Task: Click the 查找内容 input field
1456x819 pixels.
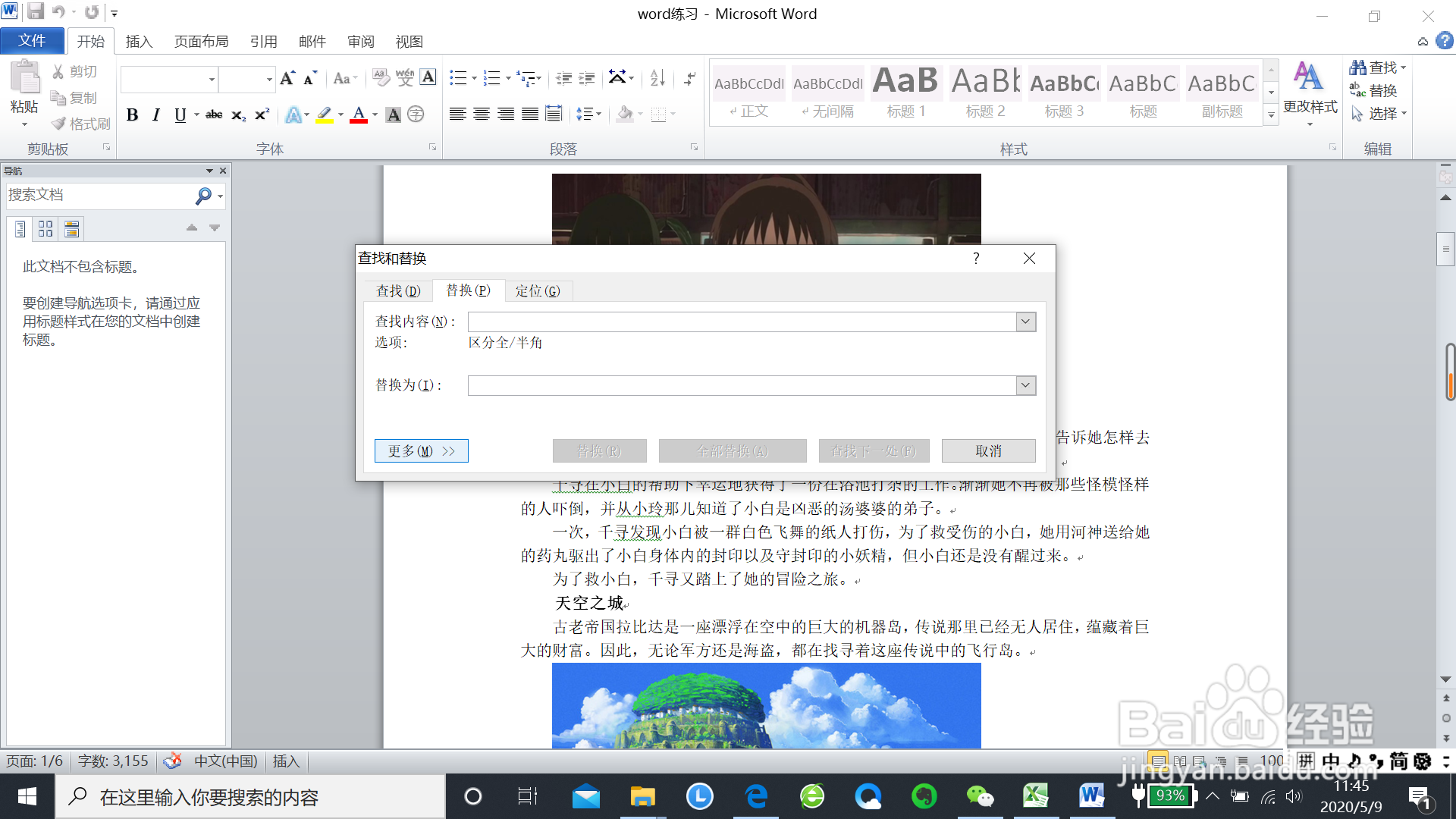Action: click(x=742, y=322)
